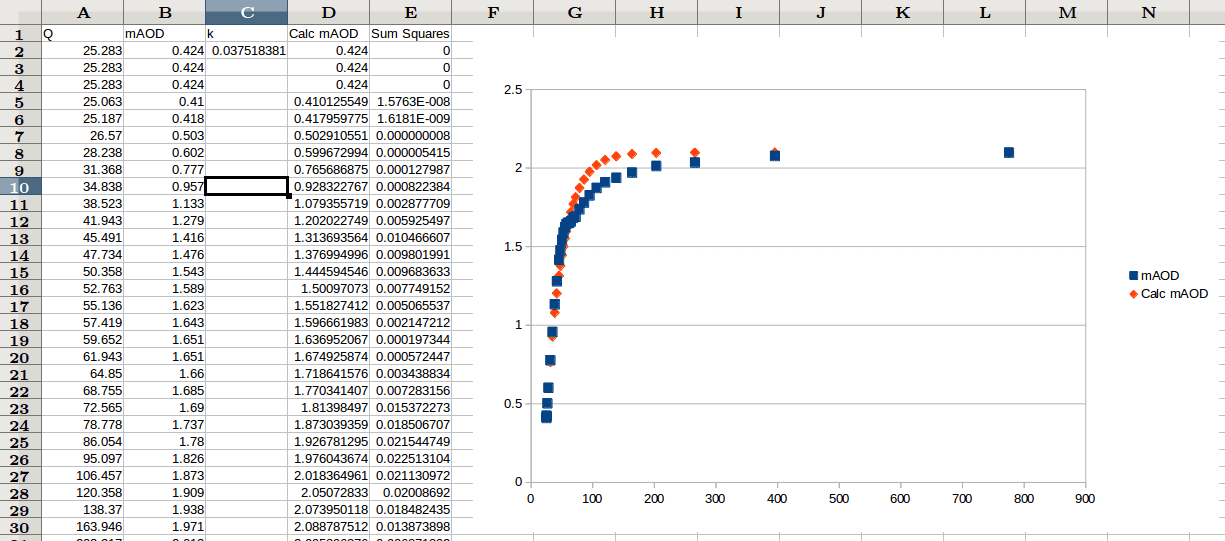Viewport: 1225px width, 541px height.
Task: Select column H header
Action: tap(656, 12)
